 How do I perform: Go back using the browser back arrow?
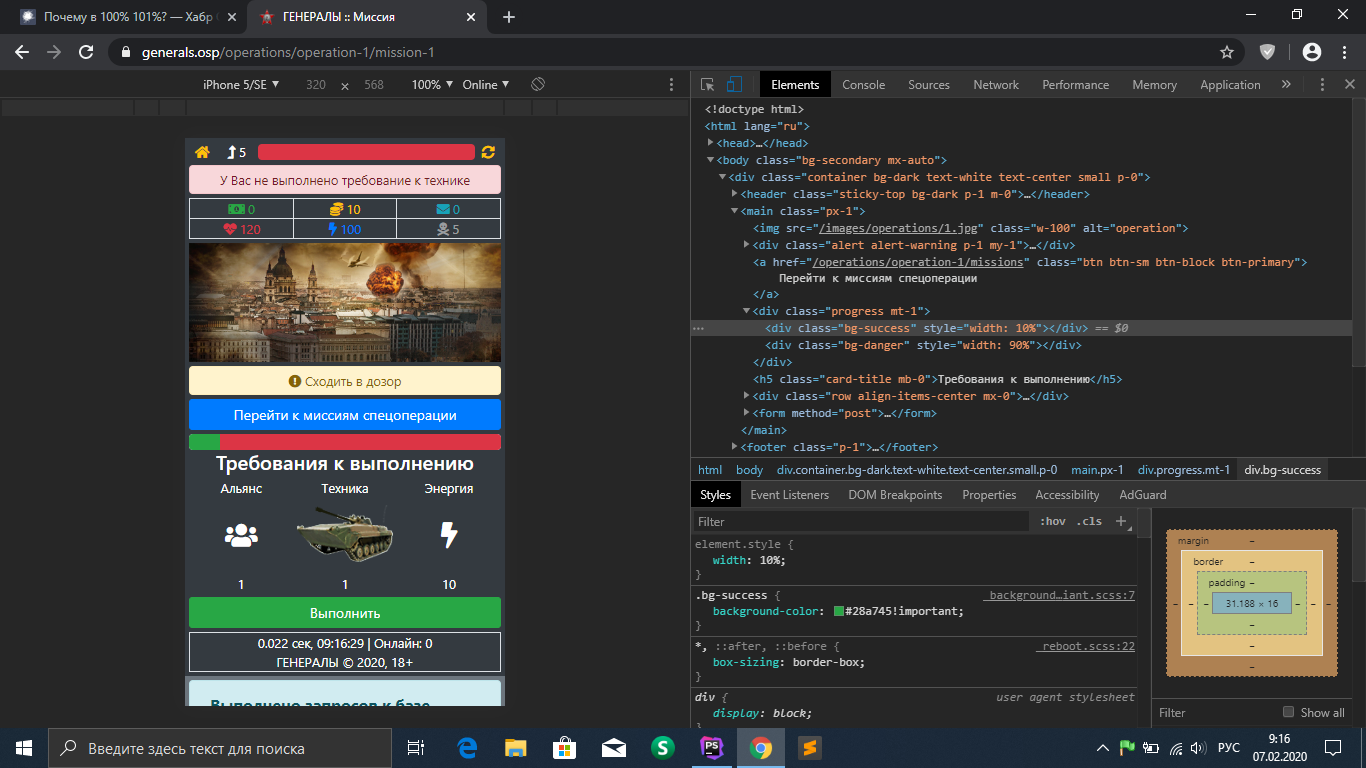click(x=22, y=52)
